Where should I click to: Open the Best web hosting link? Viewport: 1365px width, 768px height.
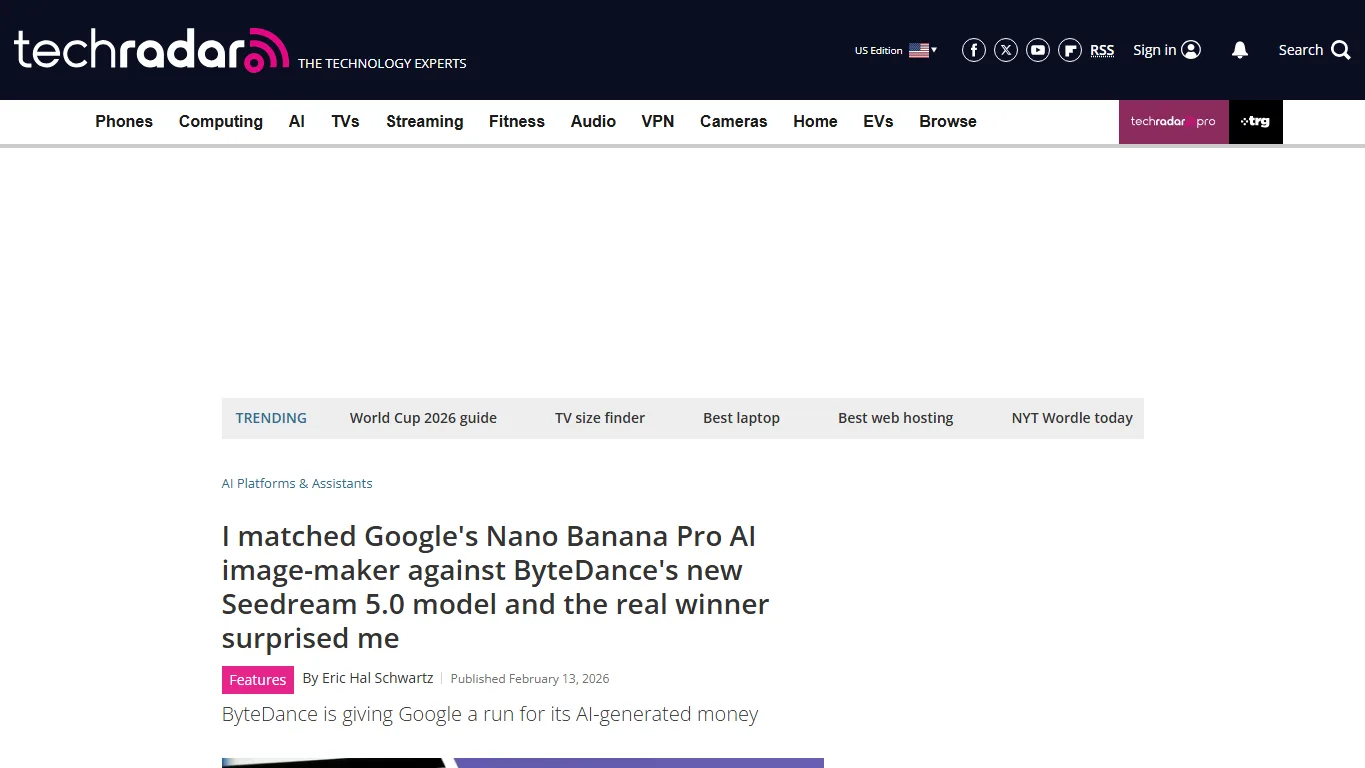[x=896, y=418]
